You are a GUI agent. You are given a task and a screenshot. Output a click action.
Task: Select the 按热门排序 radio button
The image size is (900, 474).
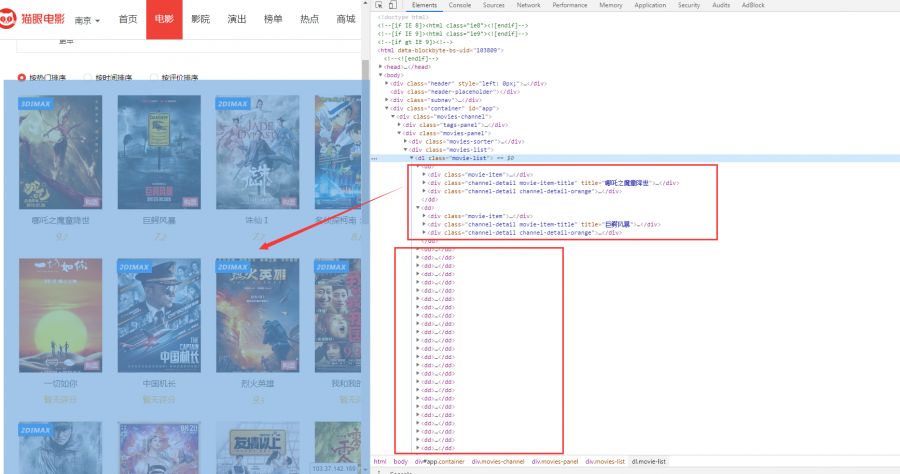pyautogui.click(x=22, y=77)
